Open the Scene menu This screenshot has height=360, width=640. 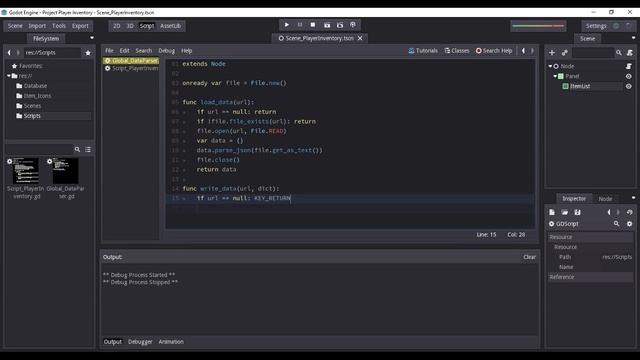(15, 26)
